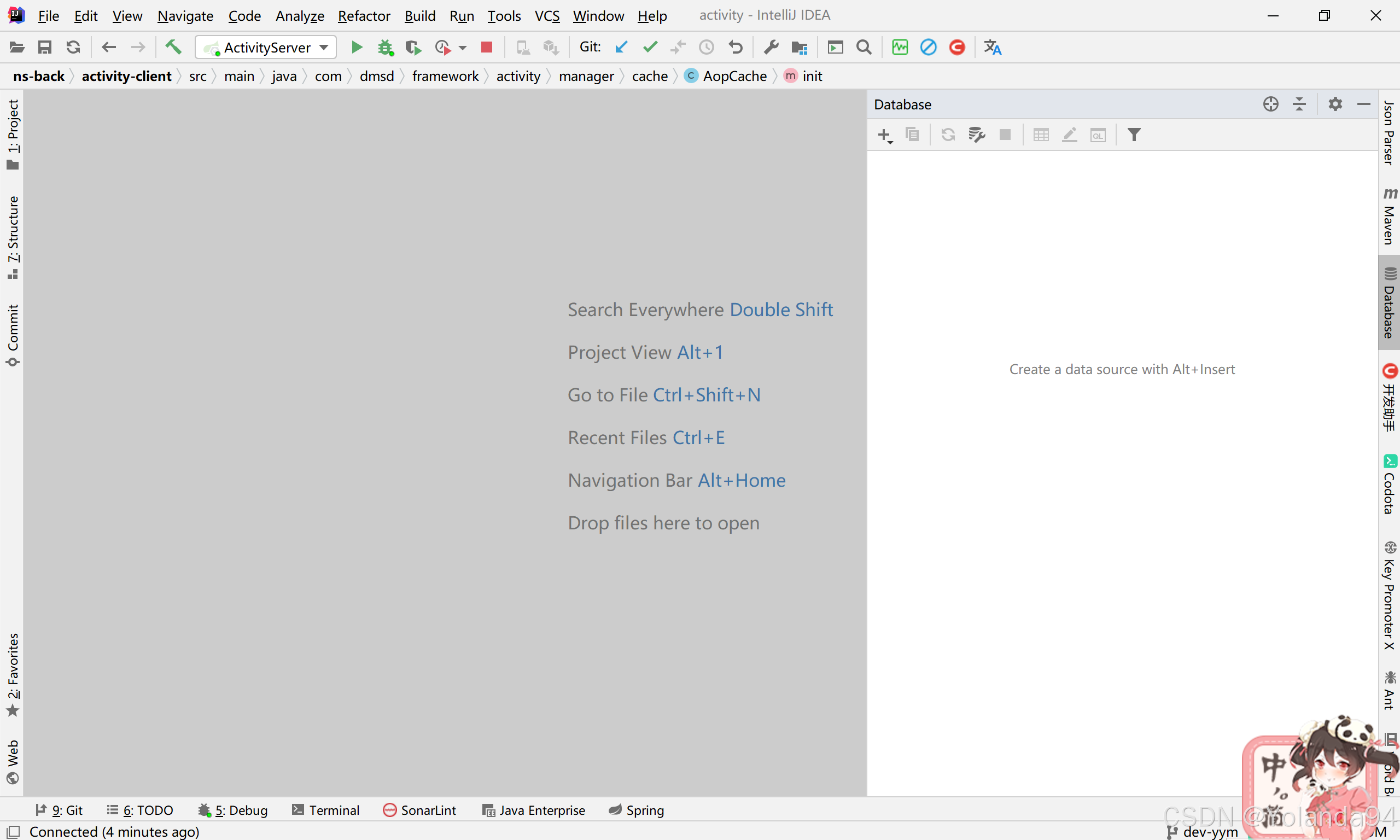Run ActivityServer with the green play icon

click(x=357, y=48)
